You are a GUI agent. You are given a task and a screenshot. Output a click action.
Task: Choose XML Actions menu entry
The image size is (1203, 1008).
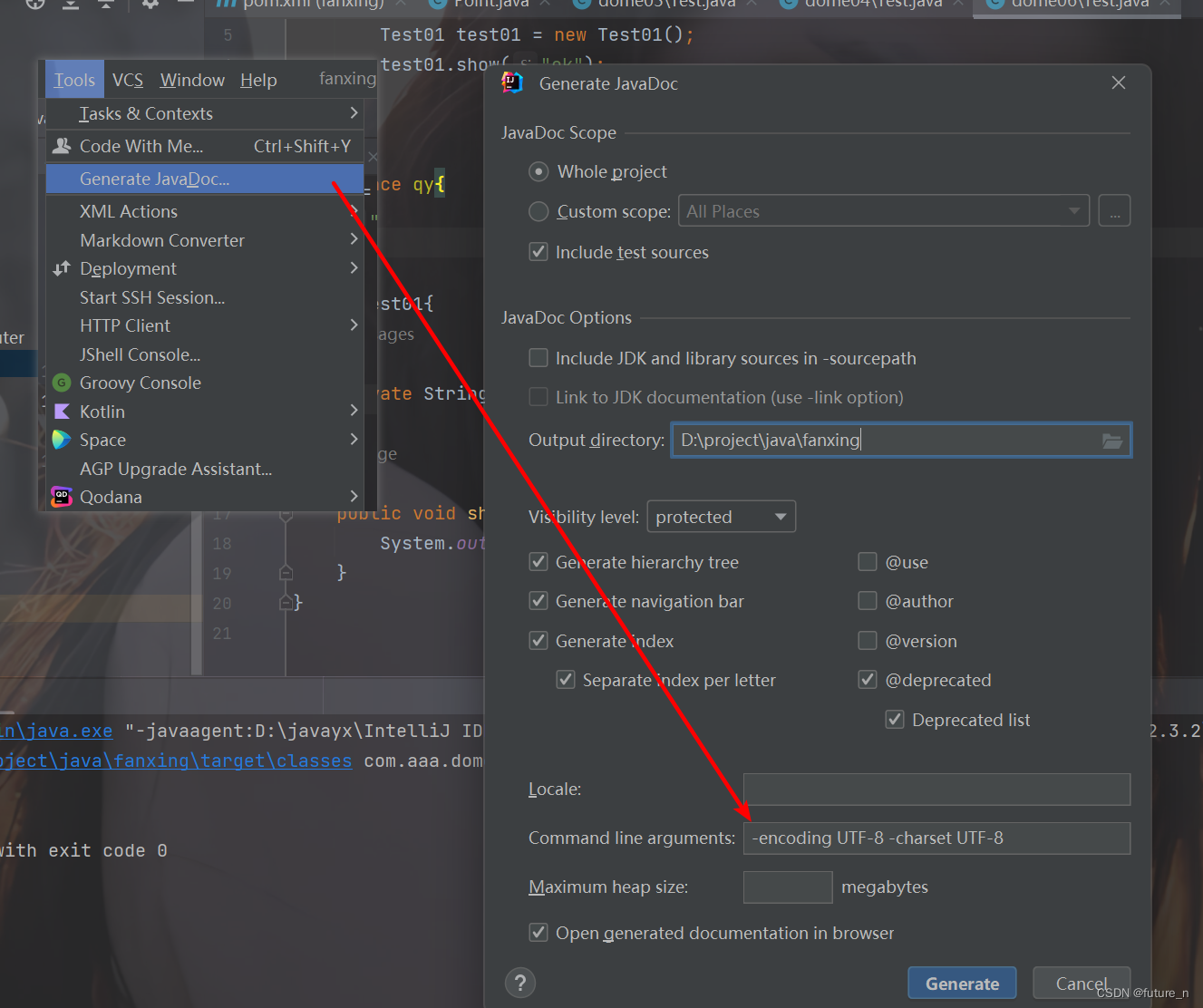[x=205, y=211]
